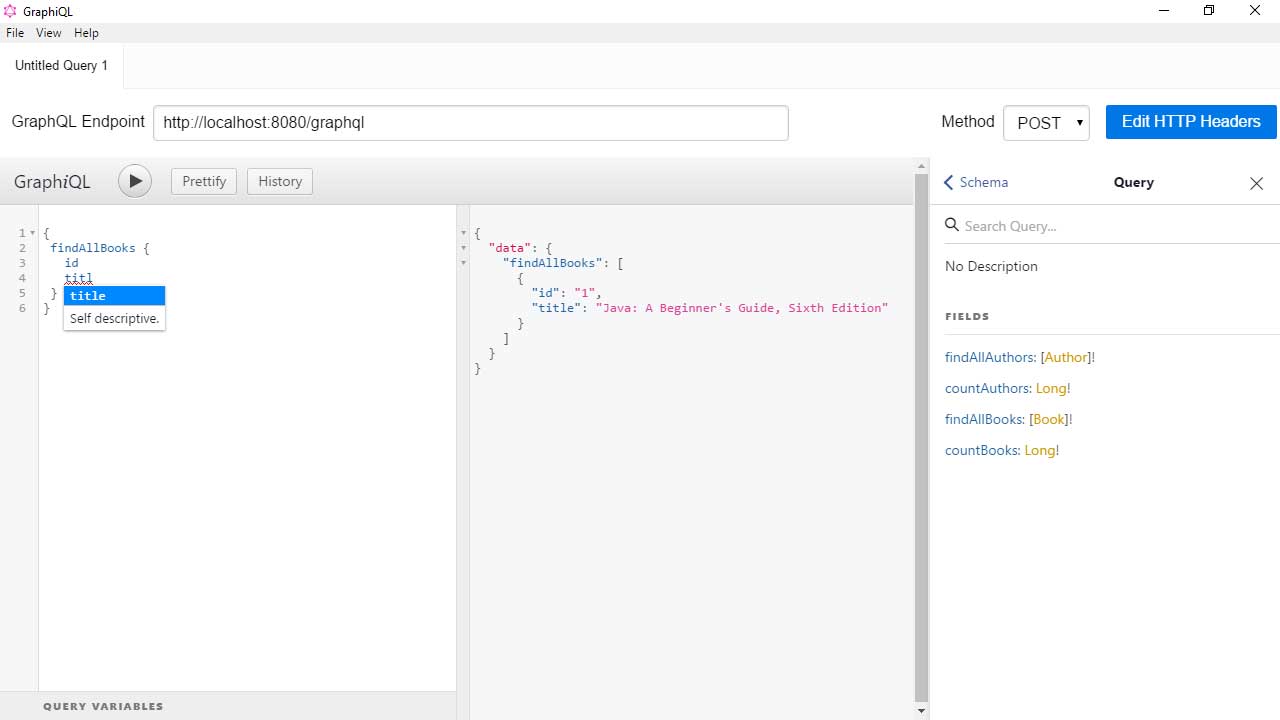Open the countAuthors field docs
1280x720 pixels.
[987, 388]
